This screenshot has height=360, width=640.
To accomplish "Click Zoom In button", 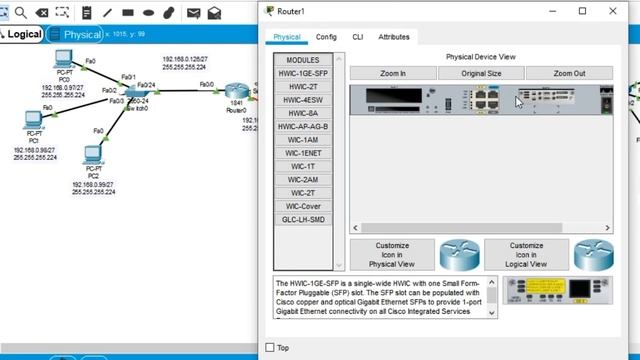I will 393,73.
